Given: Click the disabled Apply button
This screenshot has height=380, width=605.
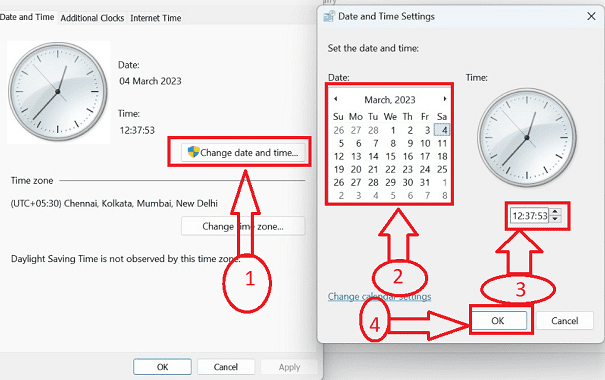Looking at the screenshot, I should pos(289,367).
